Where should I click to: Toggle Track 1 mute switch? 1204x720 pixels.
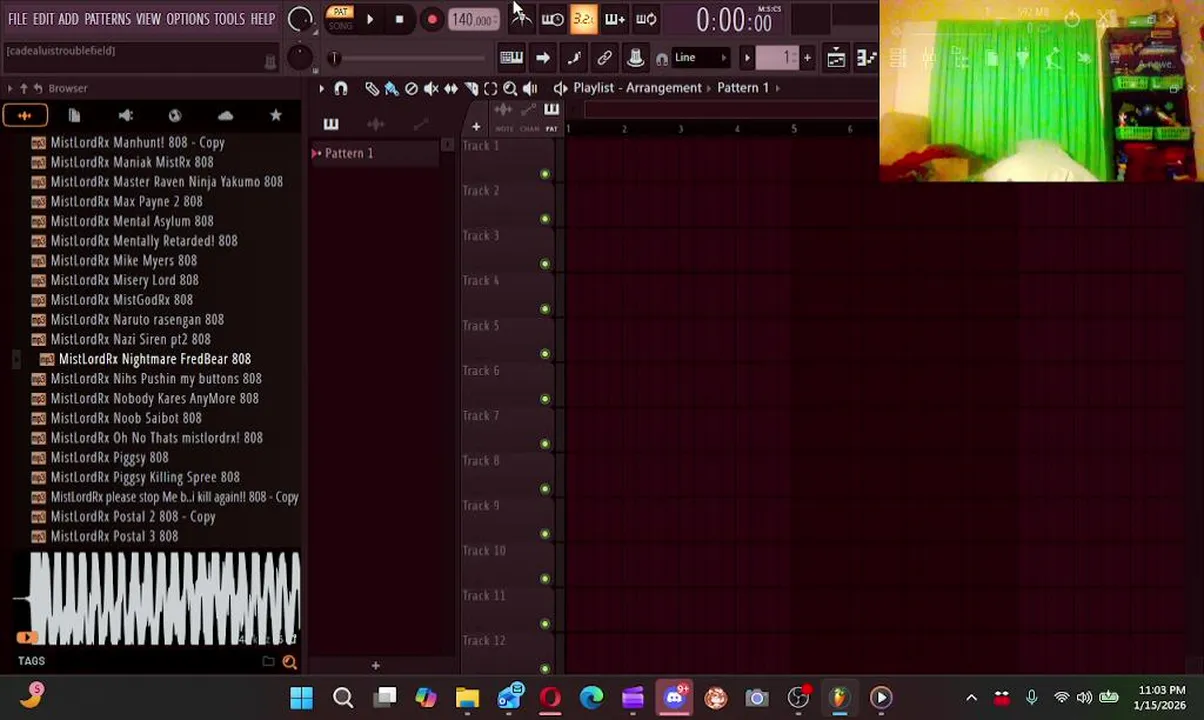click(545, 174)
